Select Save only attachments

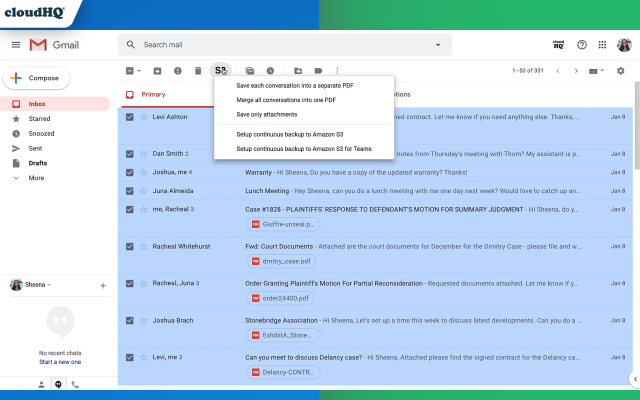point(267,115)
